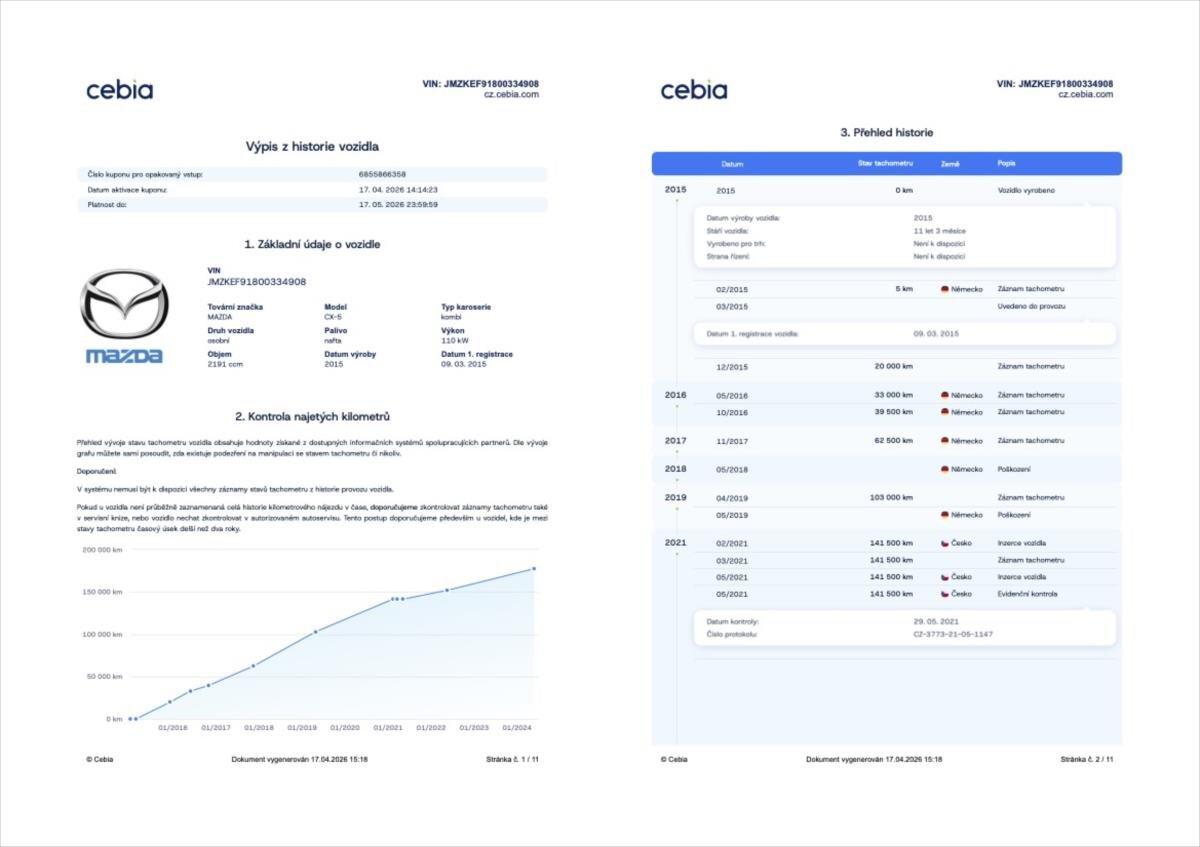Select the 2021 year marker in timeline
This screenshot has height=847, width=1200.
676,543
